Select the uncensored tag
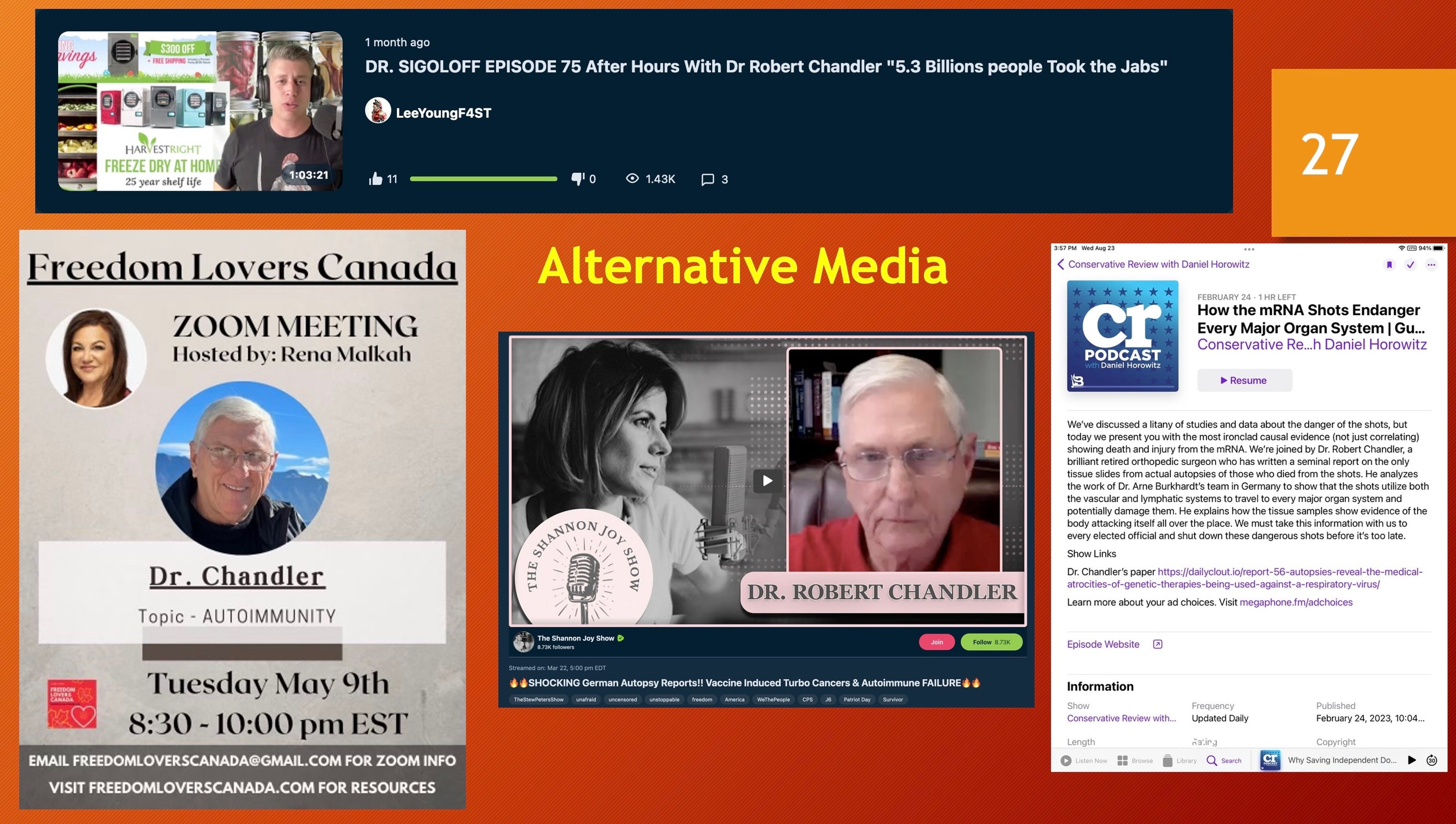The image size is (1456, 824). tap(622, 700)
